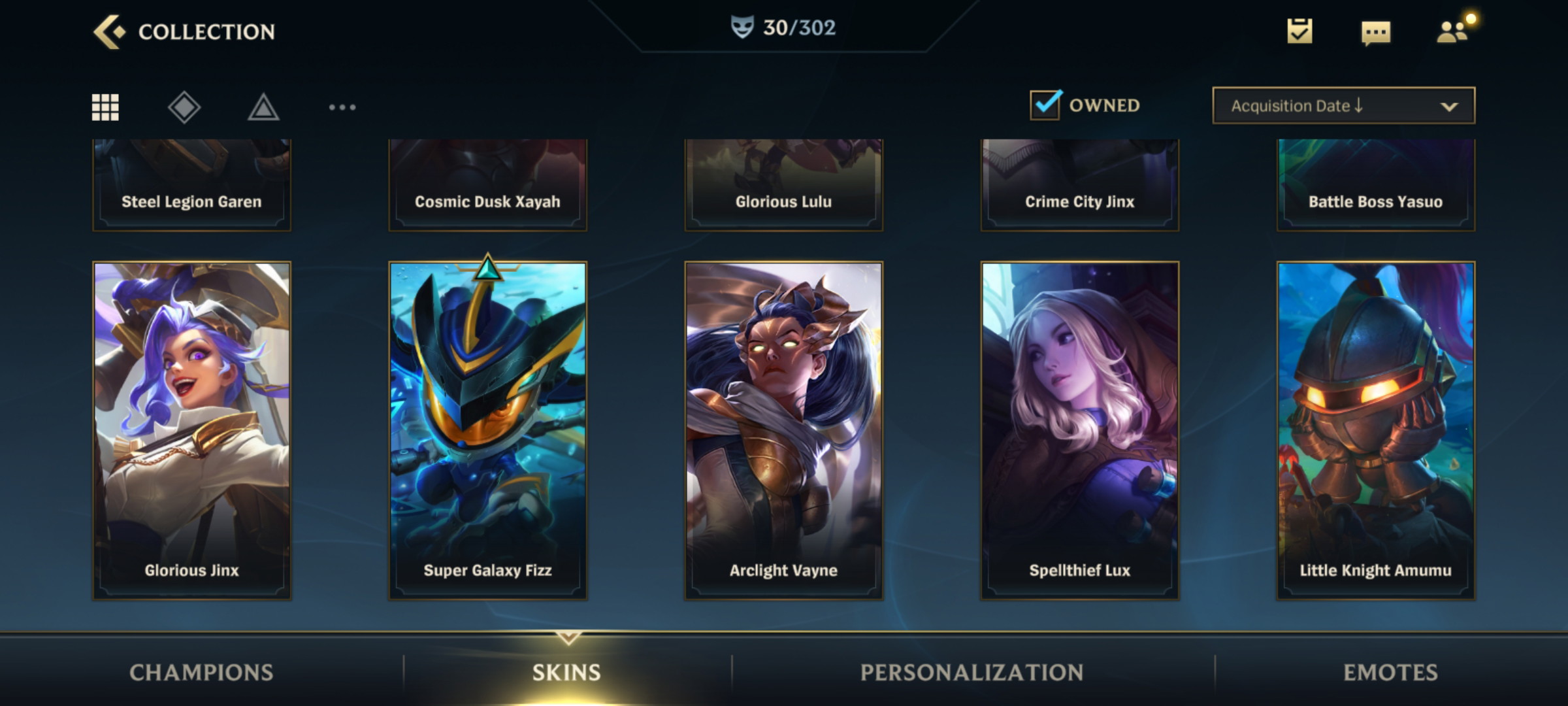Uncheck the Owned checkbox
1568x706 pixels.
pyautogui.click(x=1045, y=105)
